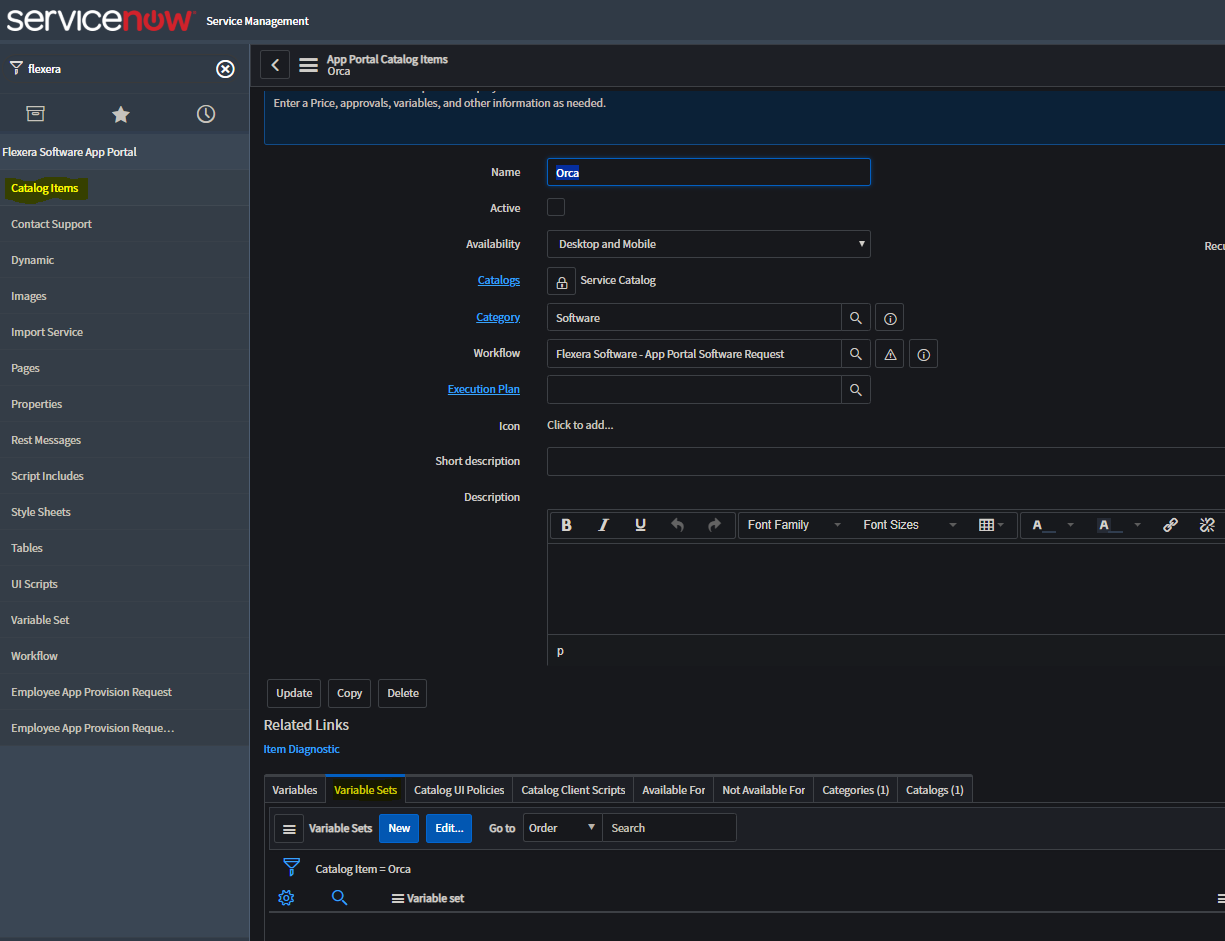Open the Favorites star tab
Image resolution: width=1225 pixels, height=941 pixels.
(121, 114)
